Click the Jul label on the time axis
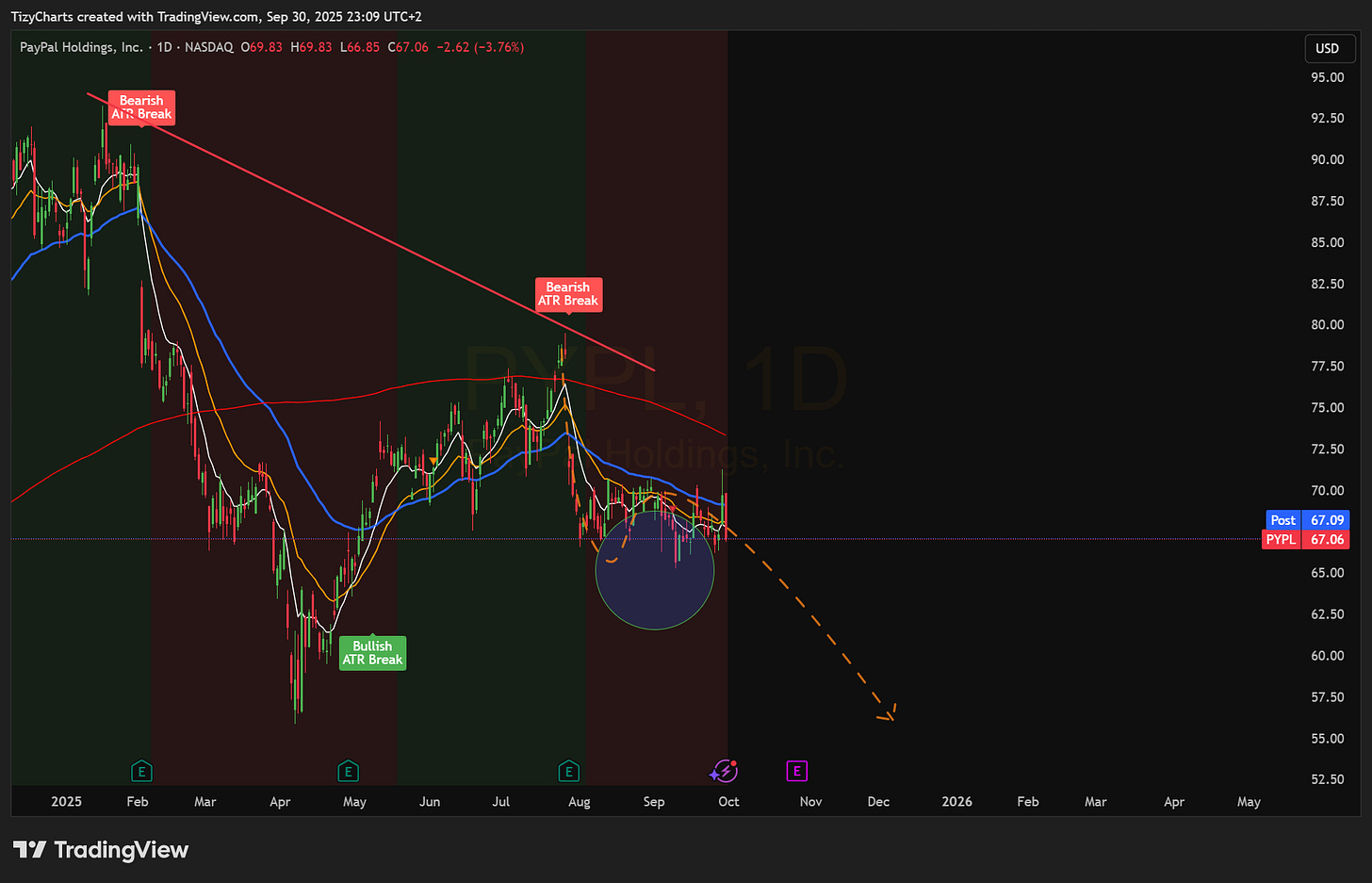 501,802
